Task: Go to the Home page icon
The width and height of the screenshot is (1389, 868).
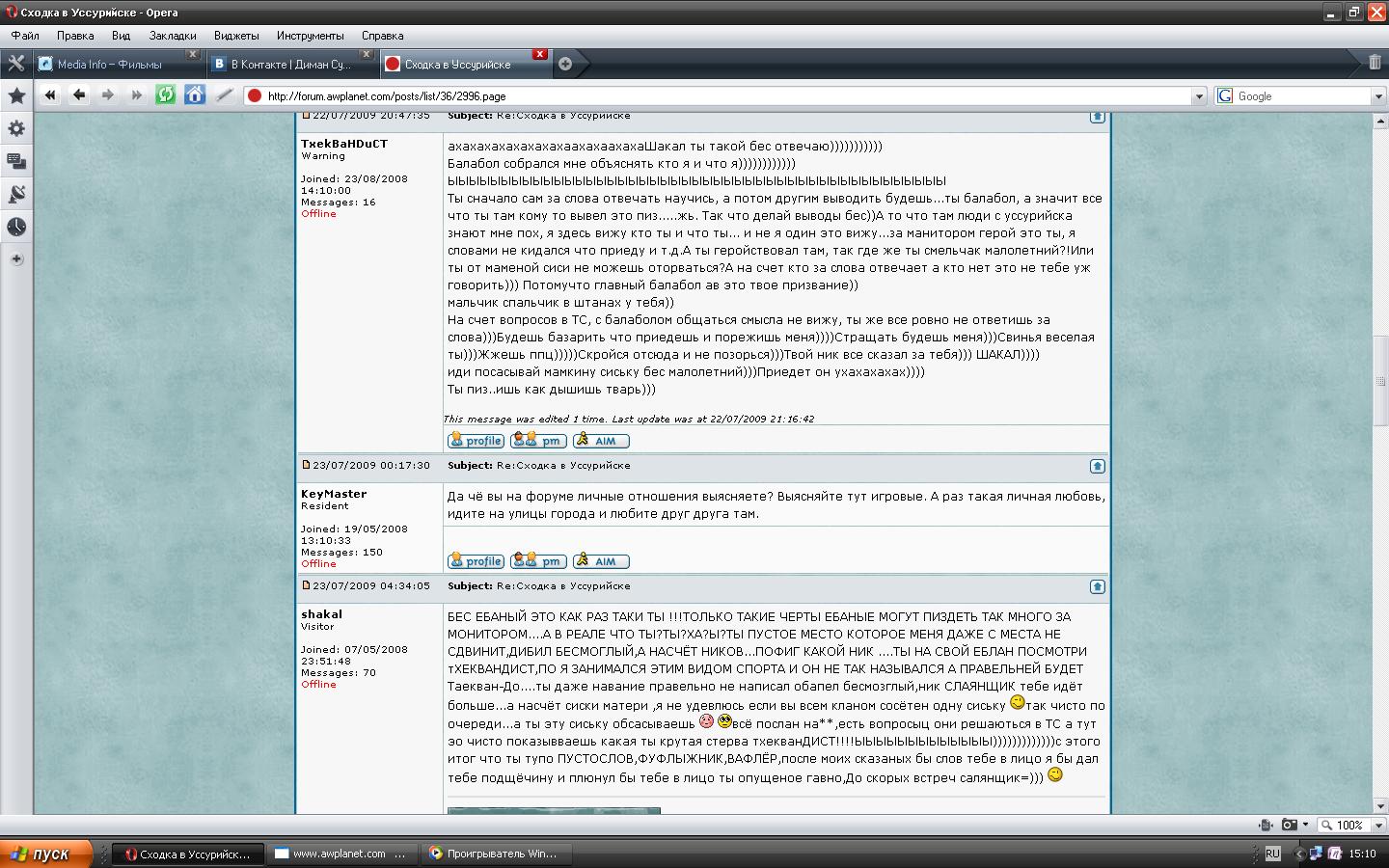Action: (x=195, y=95)
